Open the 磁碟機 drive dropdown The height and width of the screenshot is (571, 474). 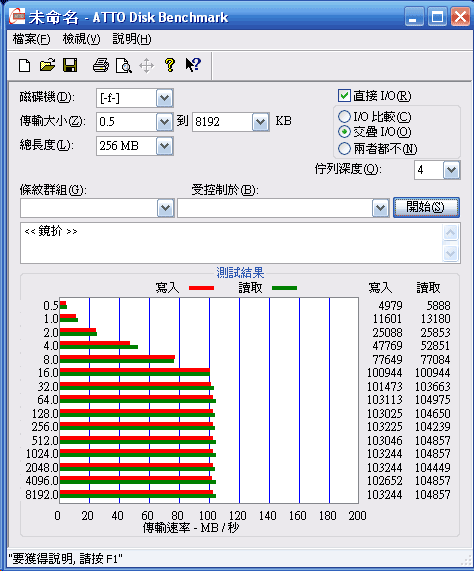click(165, 98)
